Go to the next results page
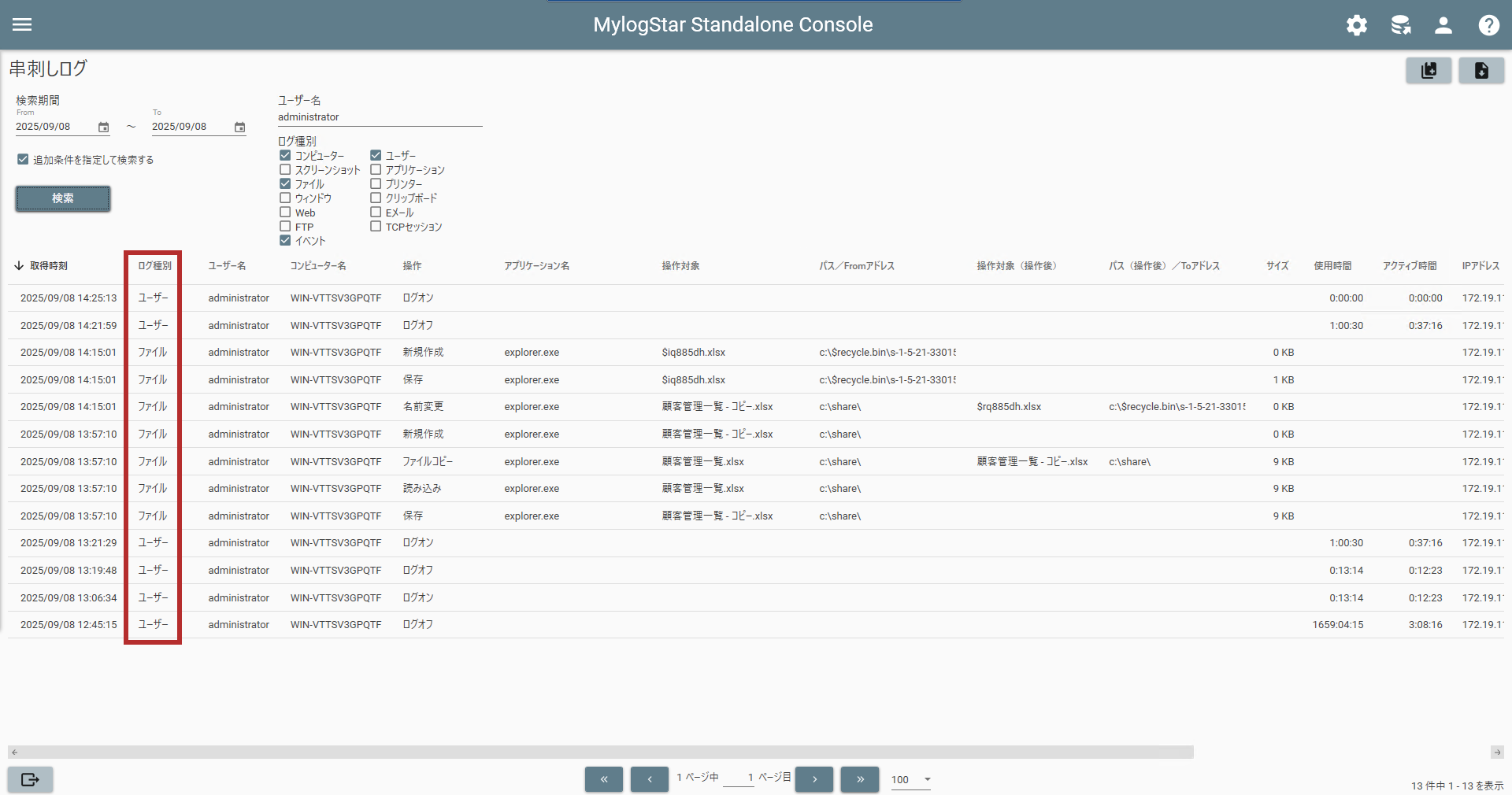 [x=814, y=779]
